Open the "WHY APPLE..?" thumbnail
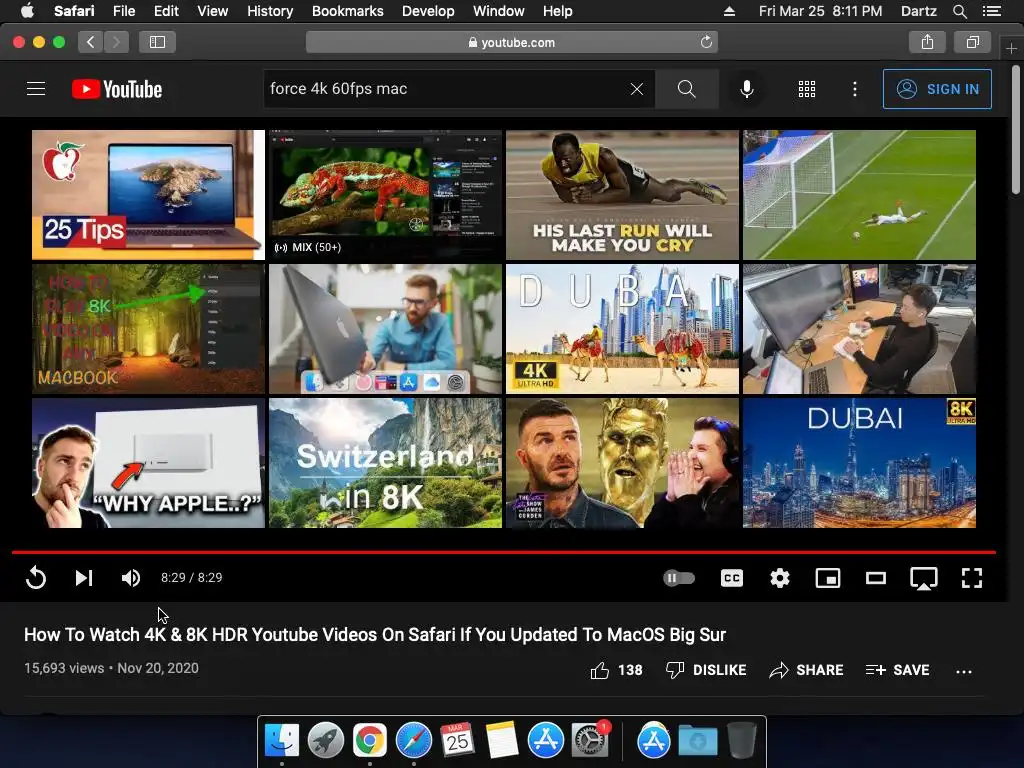The image size is (1024, 768). tap(148, 463)
